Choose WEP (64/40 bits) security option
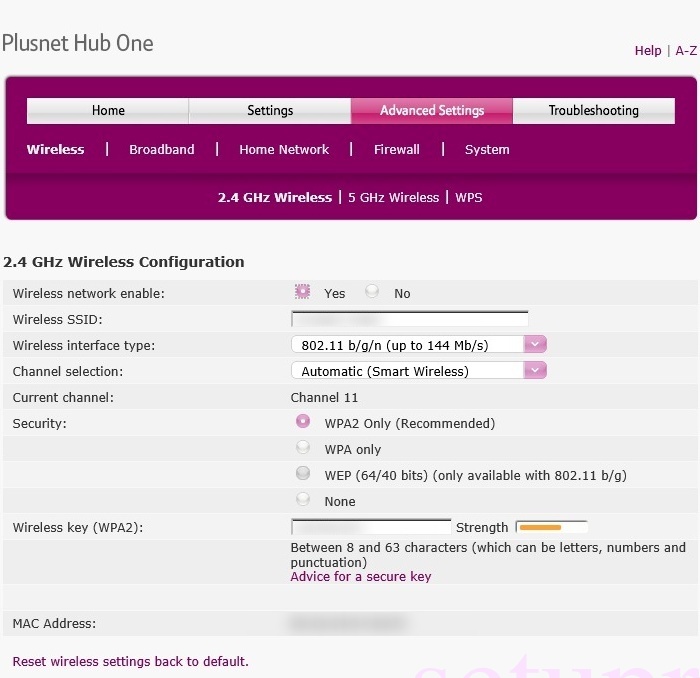This screenshot has width=700, height=678. click(303, 473)
